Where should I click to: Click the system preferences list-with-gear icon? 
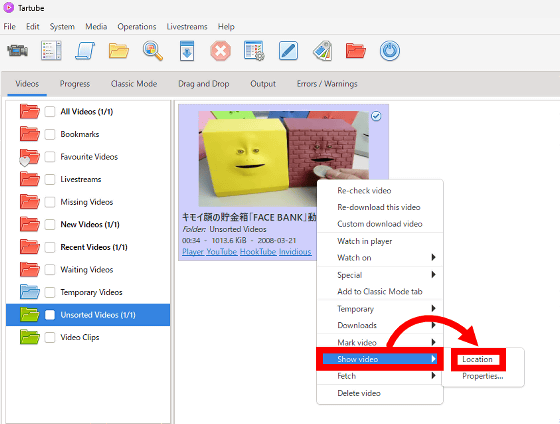pyautogui.click(x=254, y=51)
